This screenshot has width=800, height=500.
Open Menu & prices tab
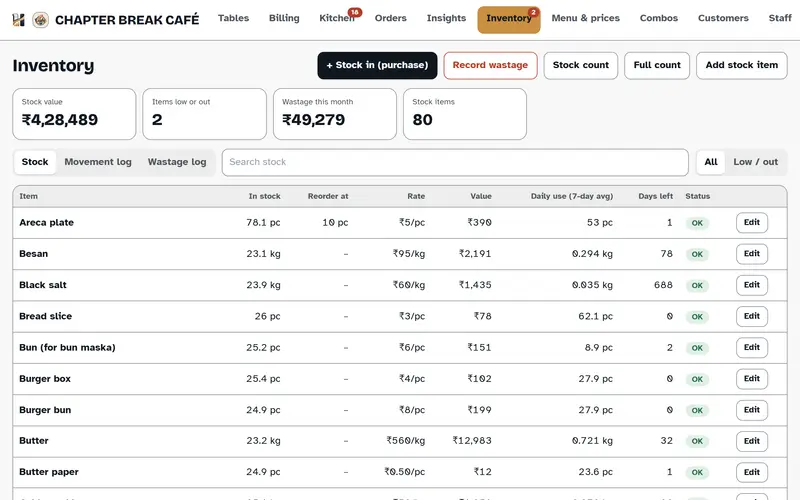pyautogui.click(x=585, y=18)
